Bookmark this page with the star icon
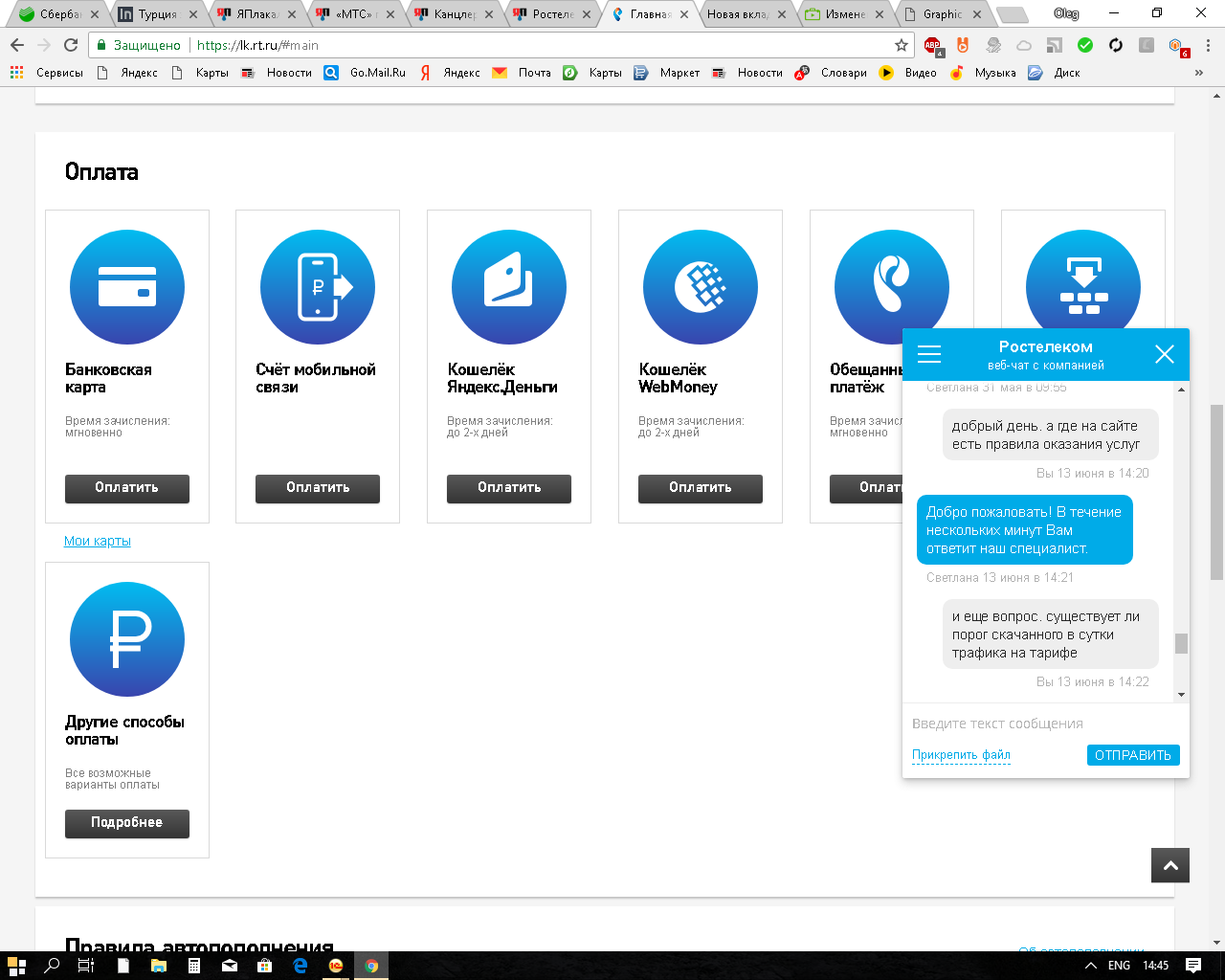Screen dimensions: 1225x980 tap(902, 45)
